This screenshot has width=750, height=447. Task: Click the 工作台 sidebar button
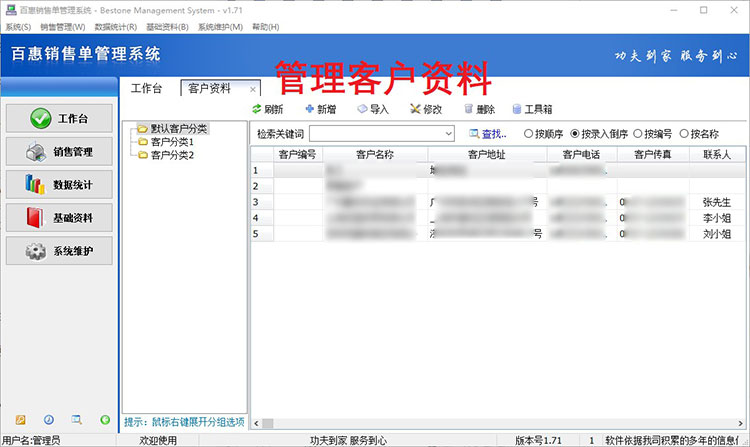[59, 118]
